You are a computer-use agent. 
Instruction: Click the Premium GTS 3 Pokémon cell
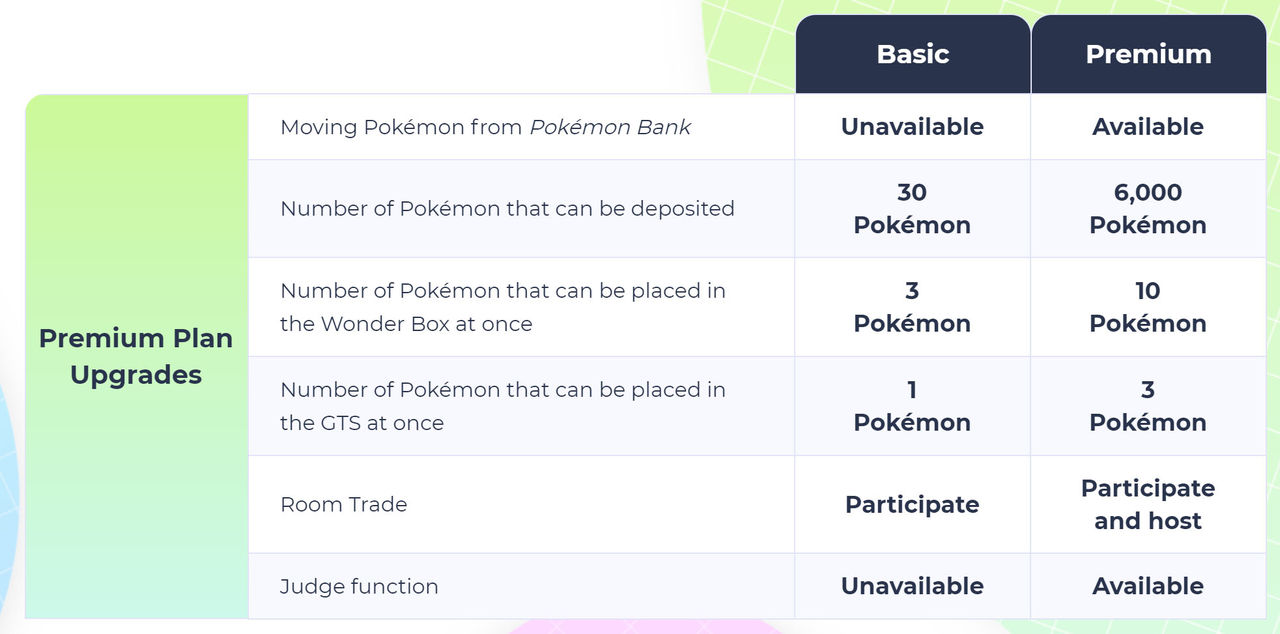(1148, 406)
